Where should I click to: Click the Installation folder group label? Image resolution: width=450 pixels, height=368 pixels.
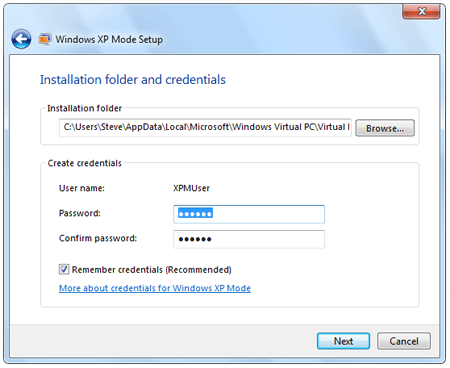(84, 108)
